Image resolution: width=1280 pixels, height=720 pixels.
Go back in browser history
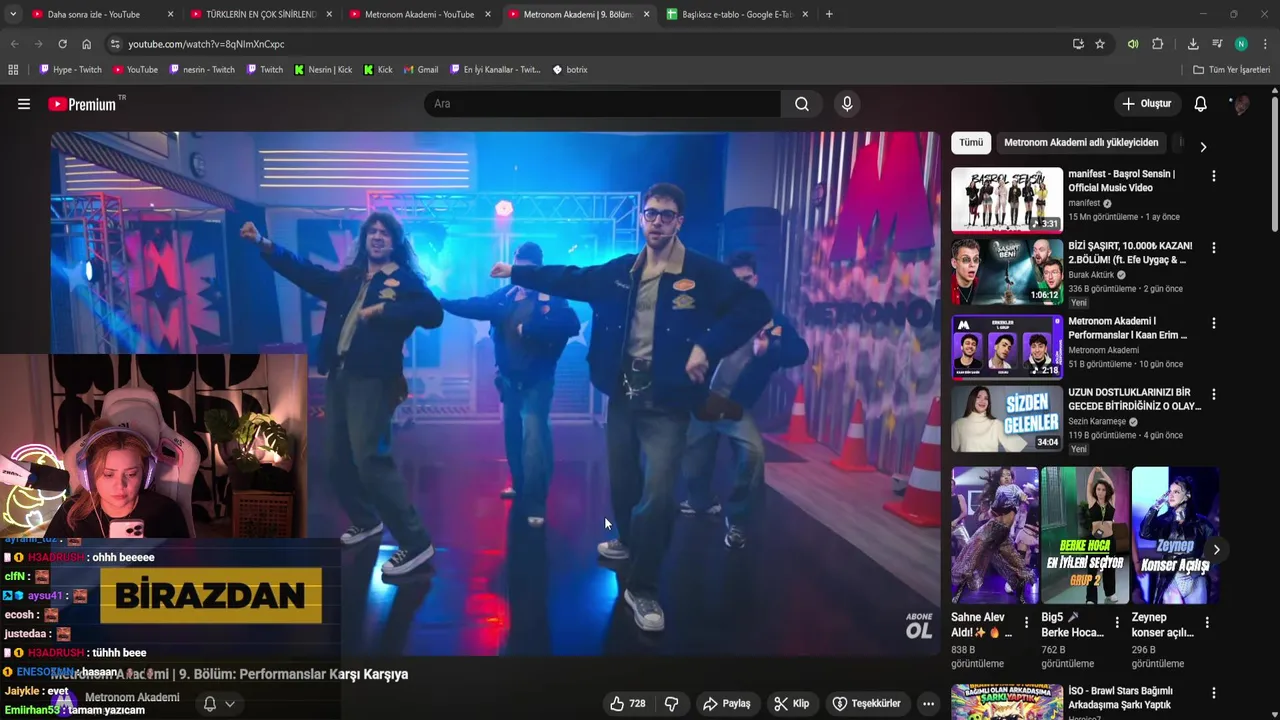pos(15,44)
